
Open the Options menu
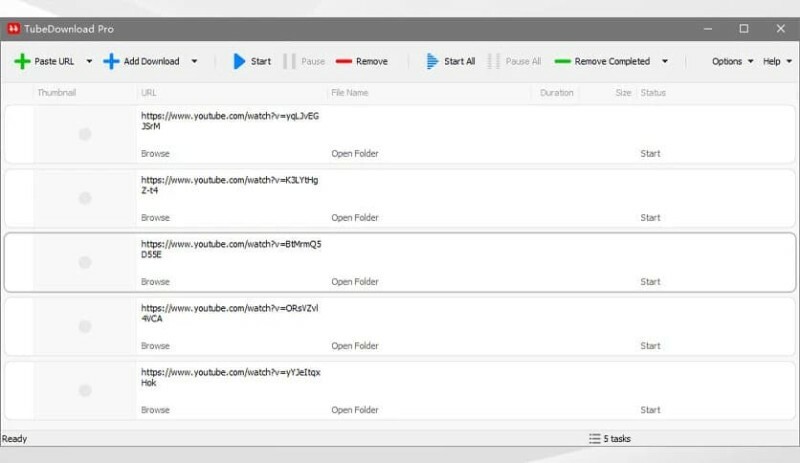(733, 61)
